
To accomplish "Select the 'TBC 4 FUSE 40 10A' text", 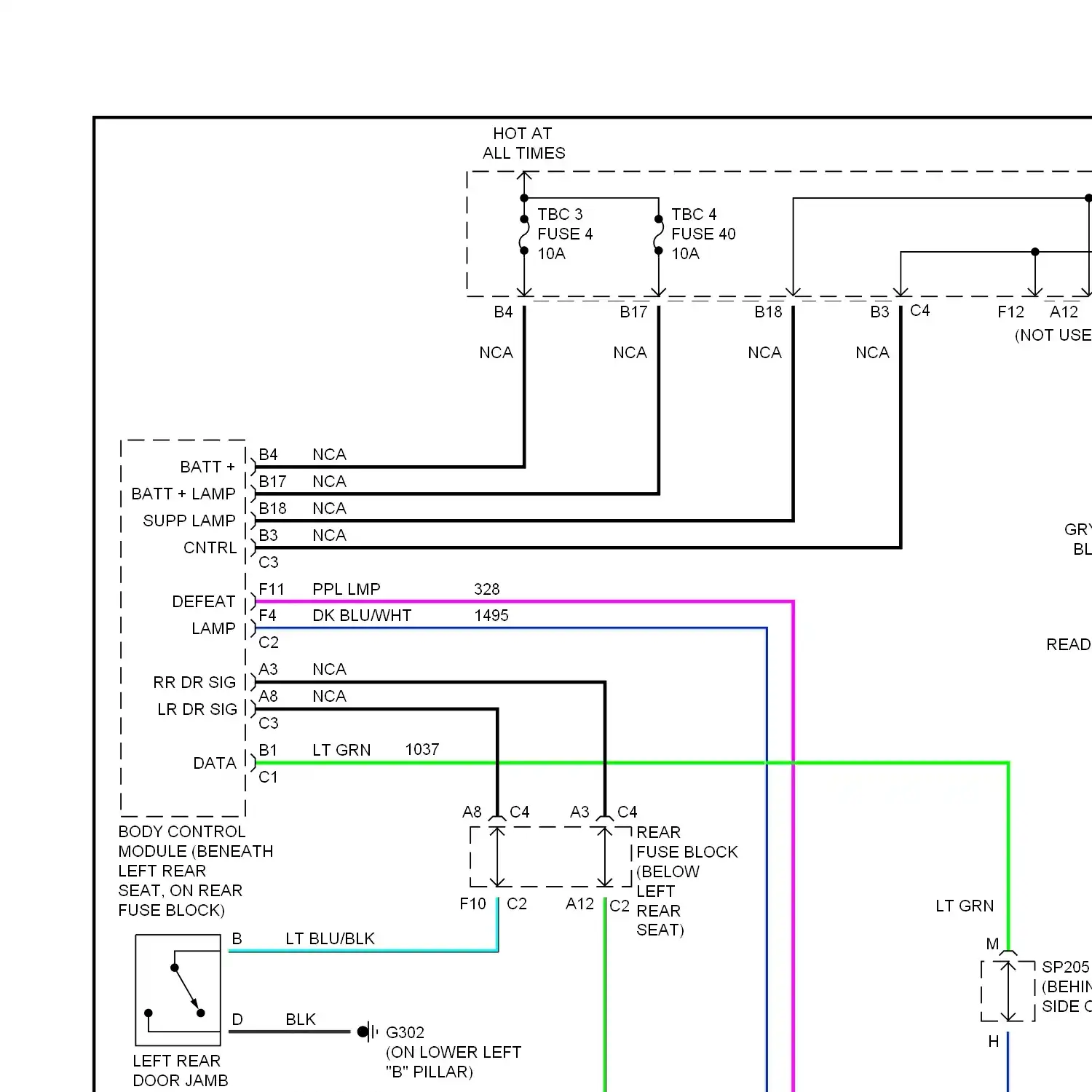I will [x=703, y=234].
